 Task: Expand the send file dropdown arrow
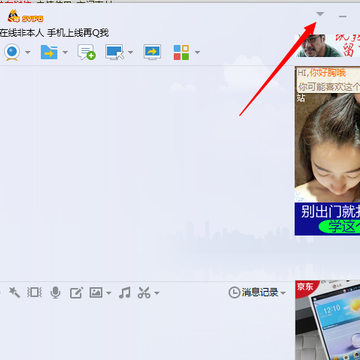pos(65,52)
